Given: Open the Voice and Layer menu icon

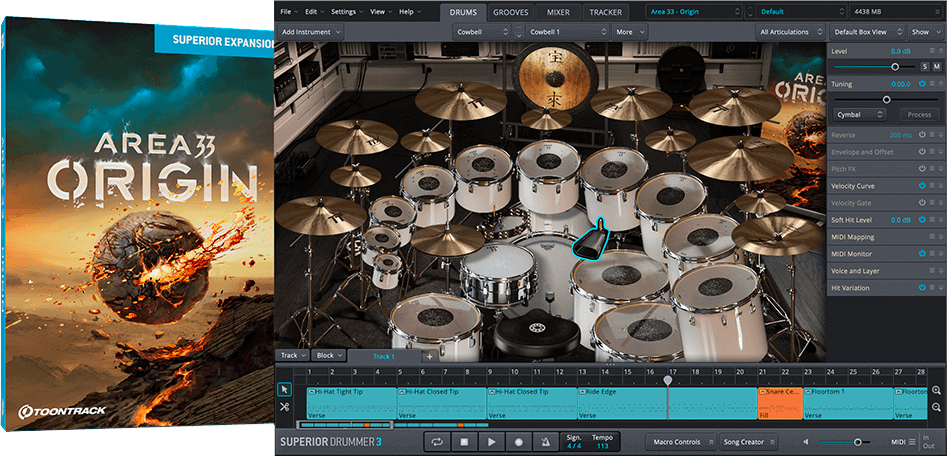Looking at the screenshot, I should [x=932, y=271].
